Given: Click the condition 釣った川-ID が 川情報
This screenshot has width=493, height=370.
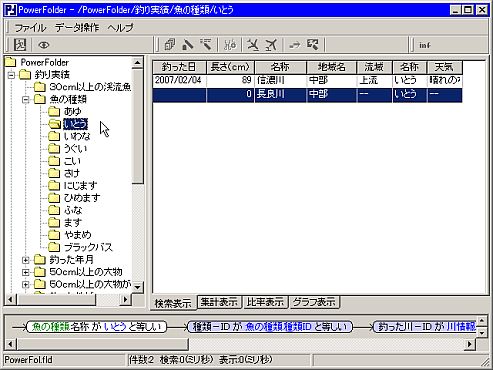Looking at the screenshot, I should coord(424,327).
